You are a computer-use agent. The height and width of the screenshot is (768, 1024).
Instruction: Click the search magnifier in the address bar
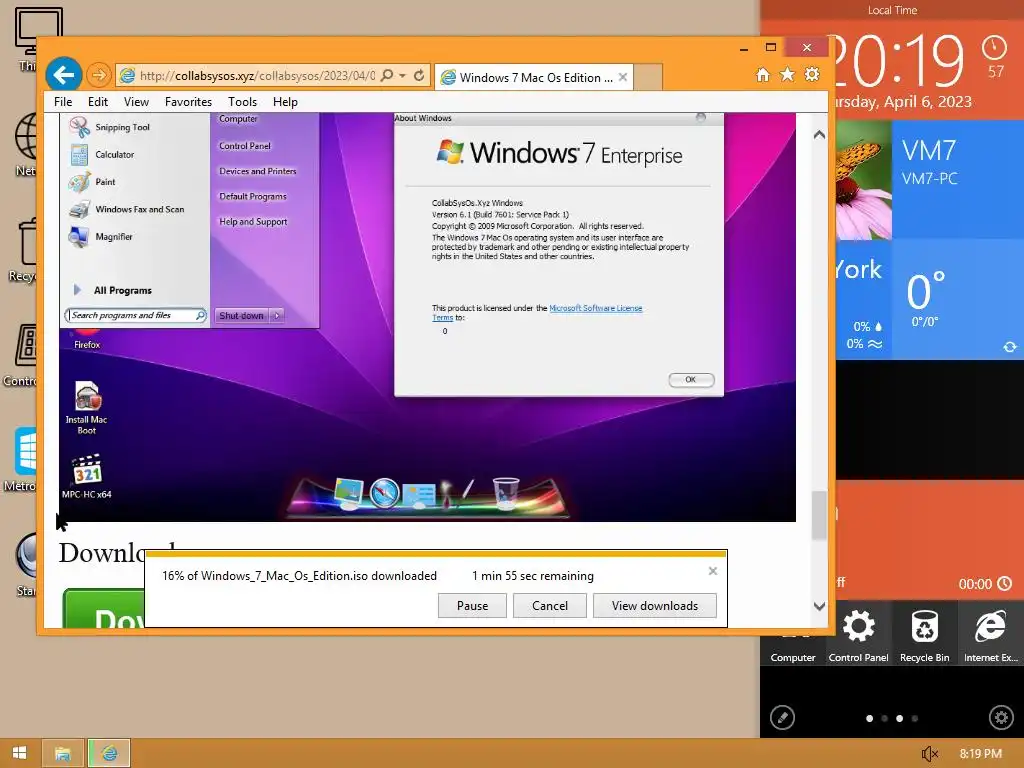pyautogui.click(x=387, y=76)
